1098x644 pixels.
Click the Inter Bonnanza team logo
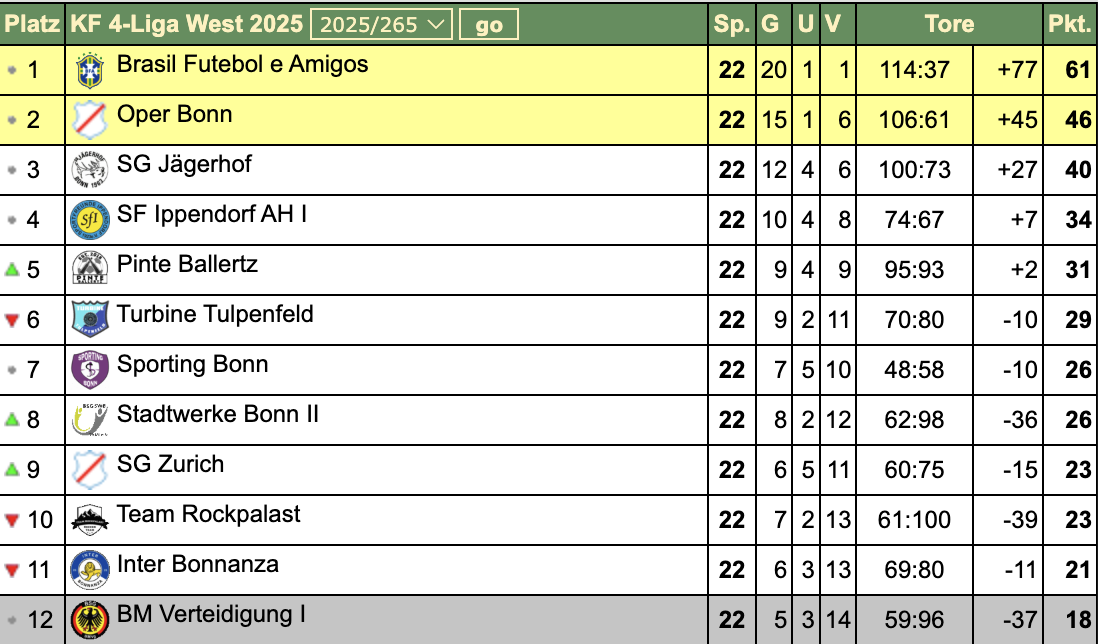(x=90, y=570)
